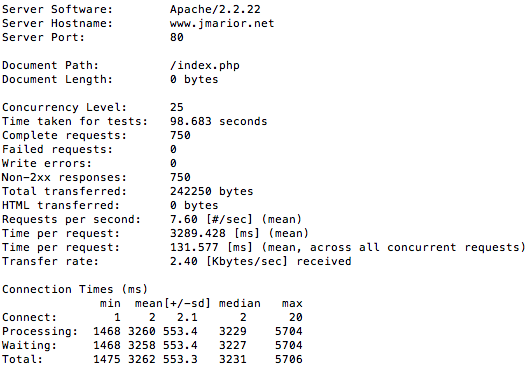Click the 98.683 seconds time value
The width and height of the screenshot is (532, 375).
(x=218, y=121)
